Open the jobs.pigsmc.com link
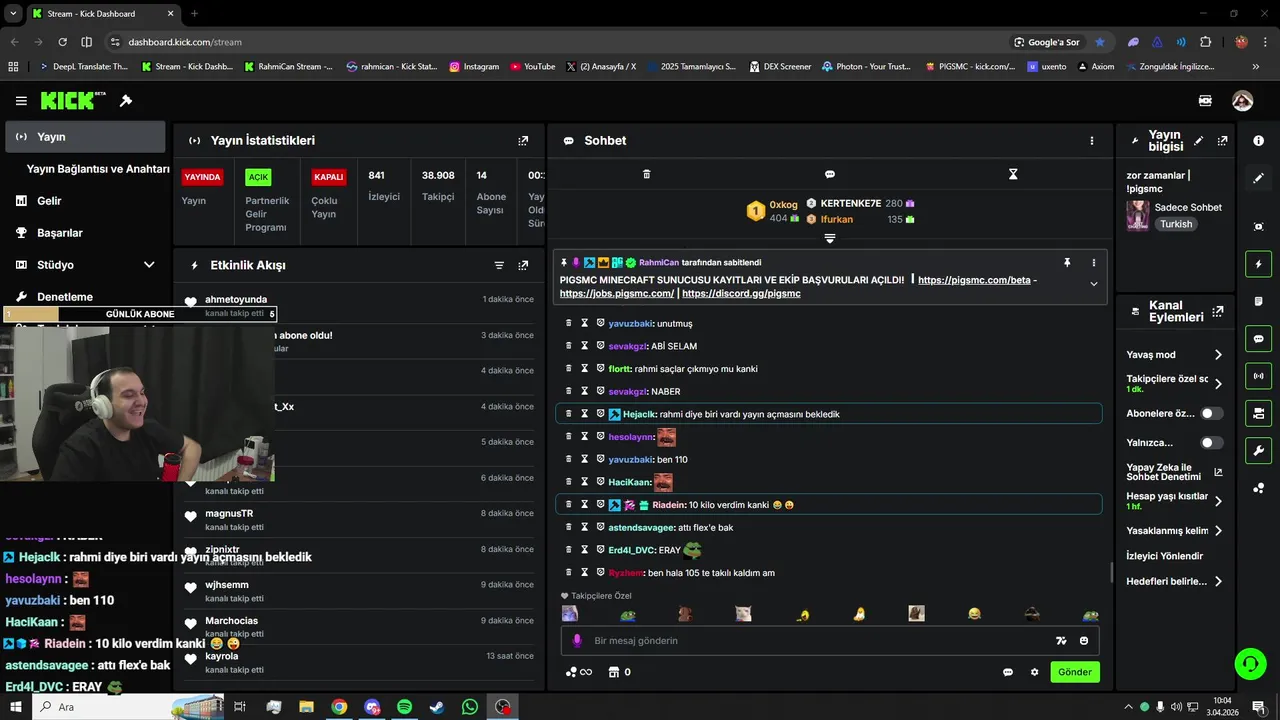This screenshot has width=1280, height=720. coord(616,294)
